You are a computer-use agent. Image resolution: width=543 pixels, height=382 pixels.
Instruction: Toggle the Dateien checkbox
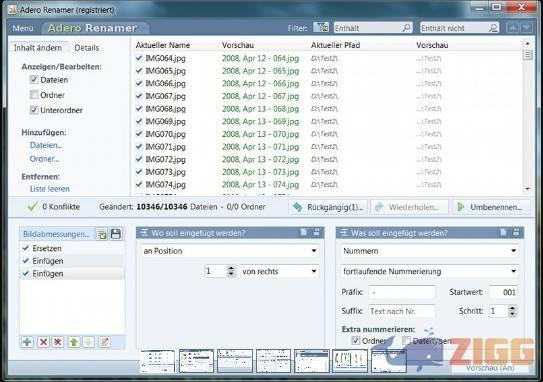click(x=34, y=80)
